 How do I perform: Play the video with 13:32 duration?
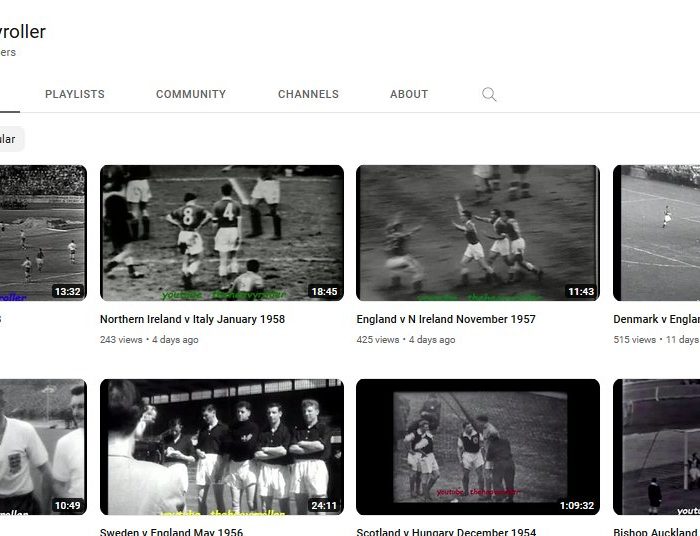[x=42, y=233]
